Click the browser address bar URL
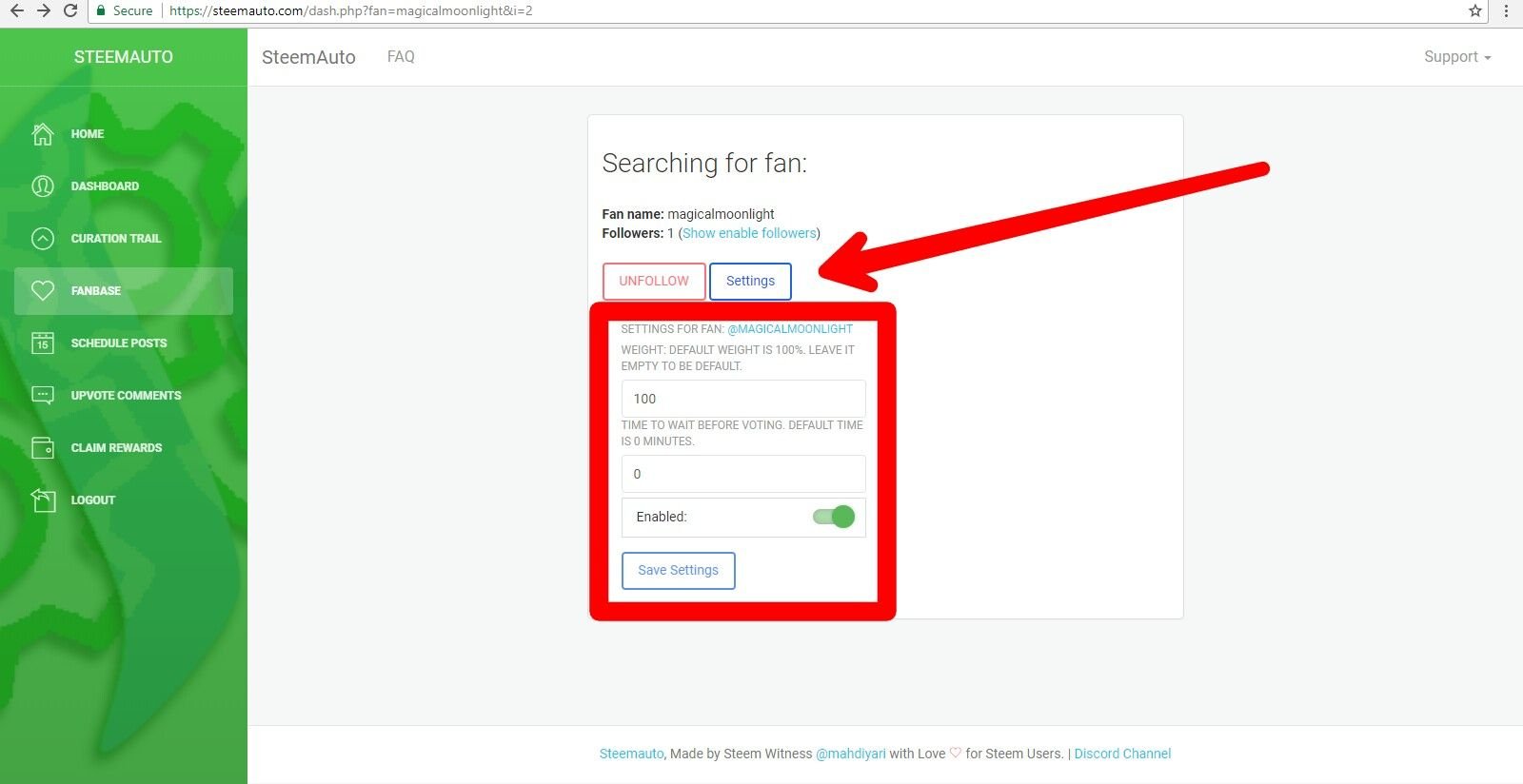The image size is (1523, 784). pyautogui.click(x=350, y=10)
